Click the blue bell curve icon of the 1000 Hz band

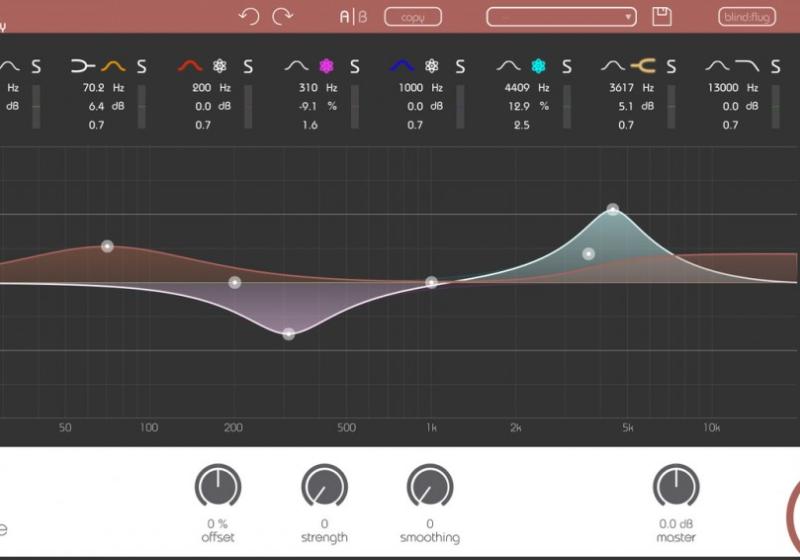402,67
